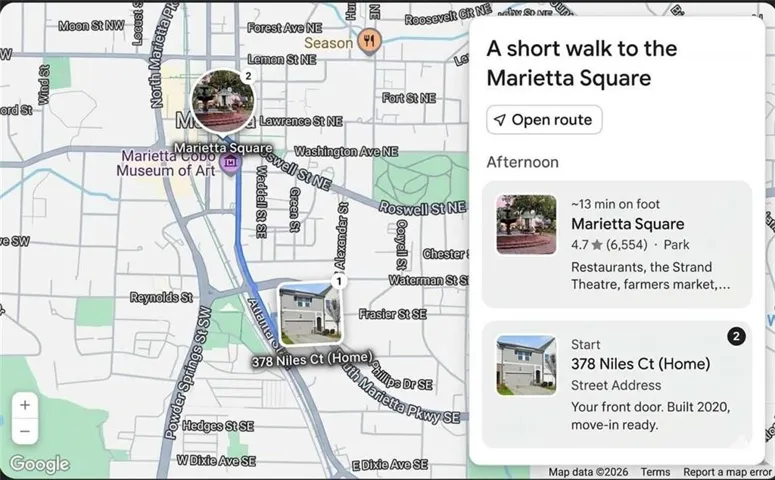Click the number 2 badge on the Home card
775x480 pixels.
(736, 337)
